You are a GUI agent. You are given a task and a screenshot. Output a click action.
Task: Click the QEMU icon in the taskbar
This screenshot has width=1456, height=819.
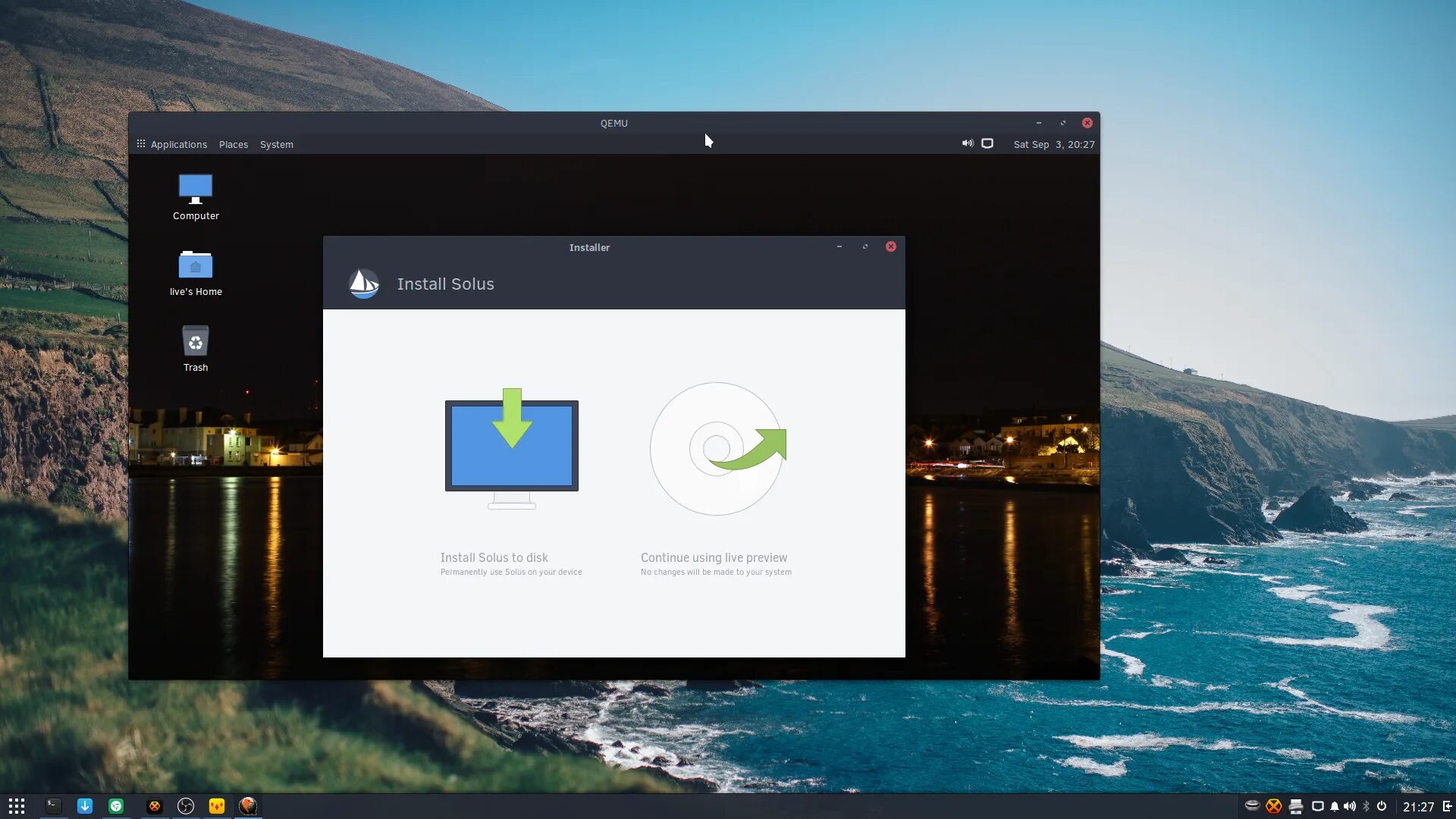pos(248,806)
